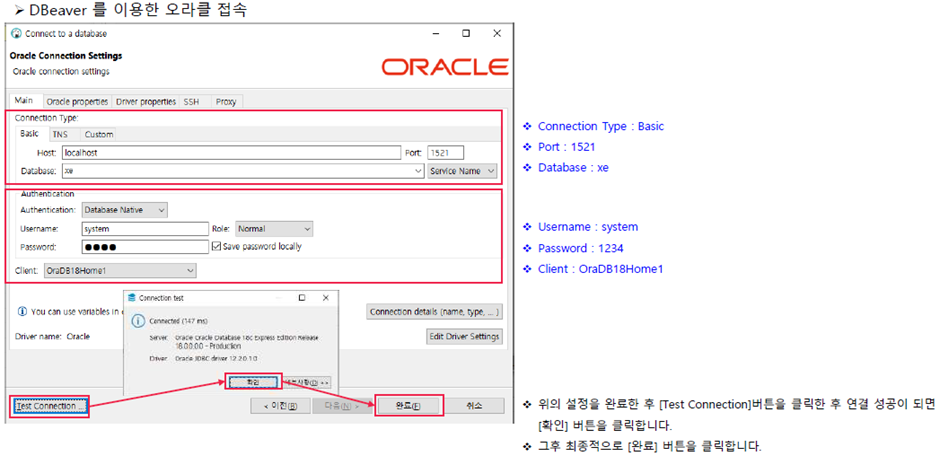940x456 pixels.
Task: Switch to the Main tab
Action: [x=23, y=101]
